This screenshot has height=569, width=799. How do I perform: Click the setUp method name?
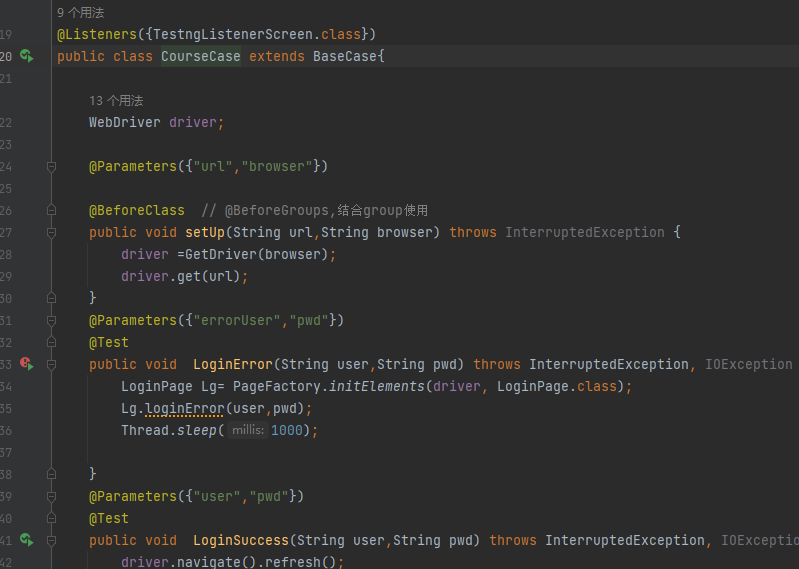coord(205,232)
